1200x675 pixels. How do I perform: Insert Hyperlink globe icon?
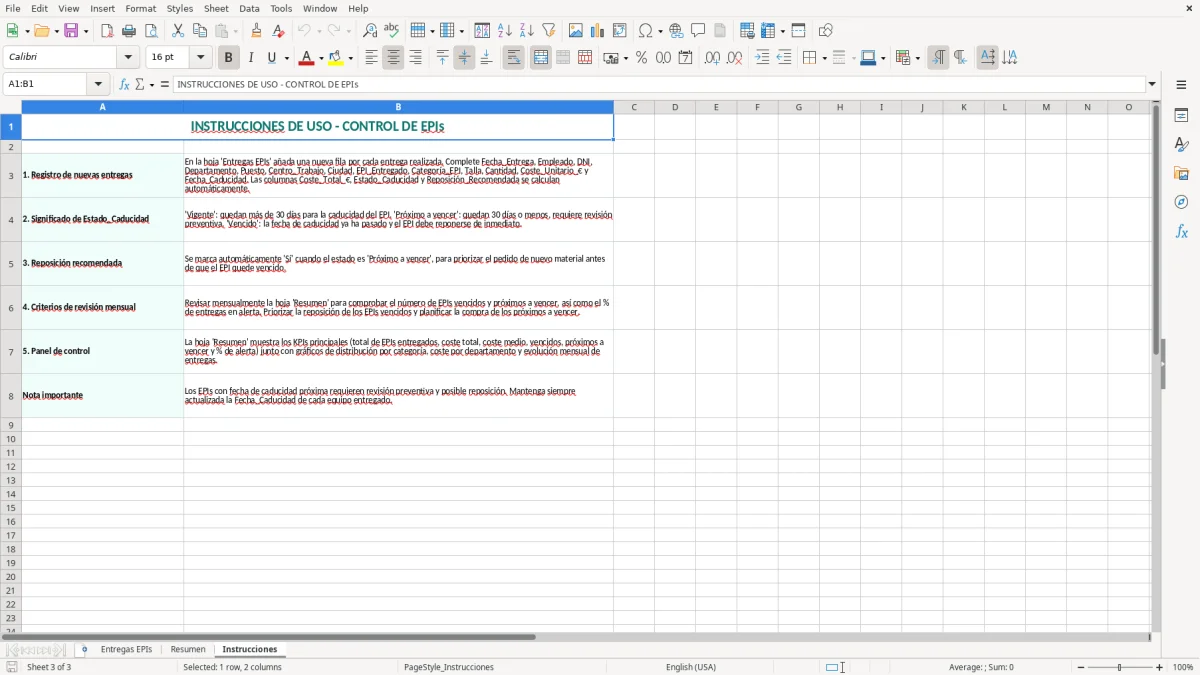pyautogui.click(x=676, y=31)
